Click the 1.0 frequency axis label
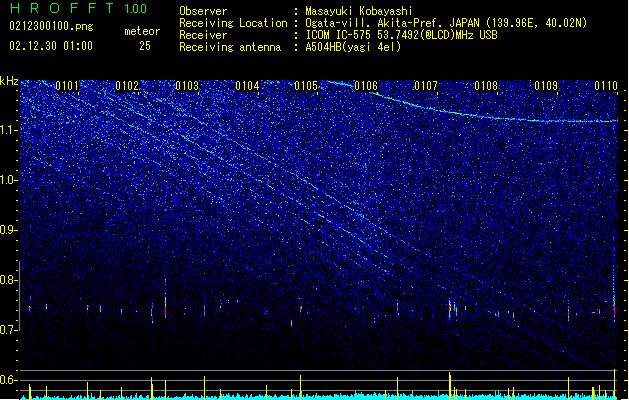Image resolution: width=629 pixels, height=400 pixels. 8,180
